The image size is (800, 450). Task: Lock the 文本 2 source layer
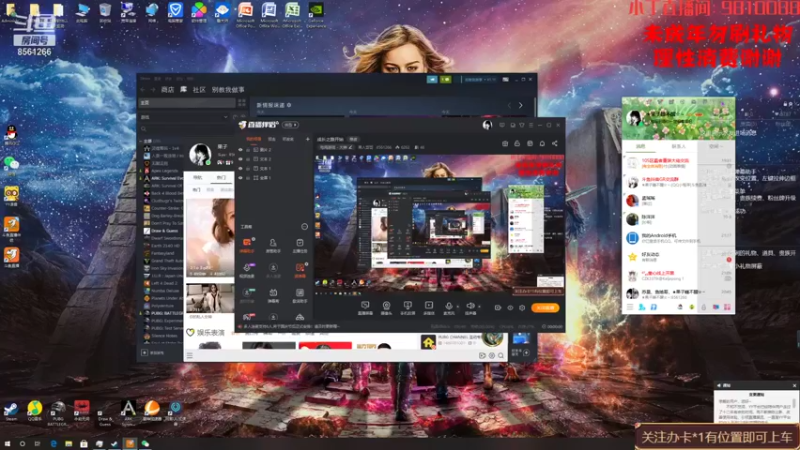pyautogui.click(x=248, y=159)
